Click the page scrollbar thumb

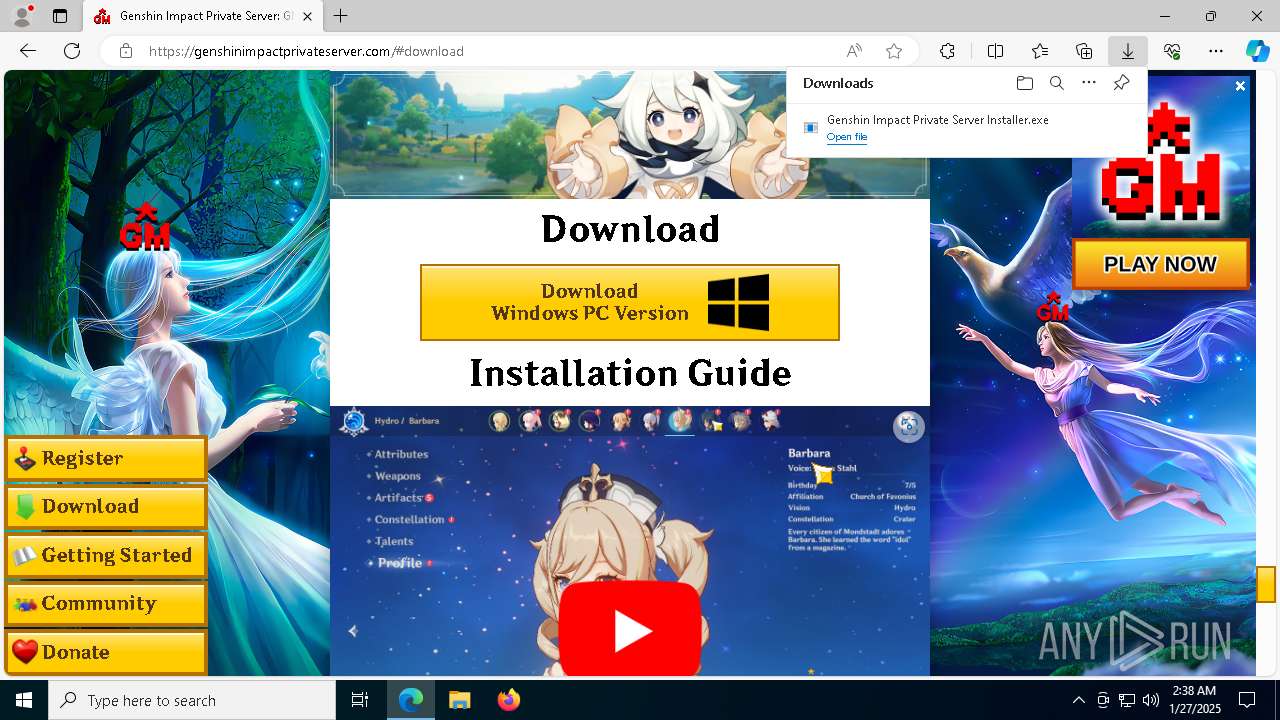pyautogui.click(x=1266, y=584)
